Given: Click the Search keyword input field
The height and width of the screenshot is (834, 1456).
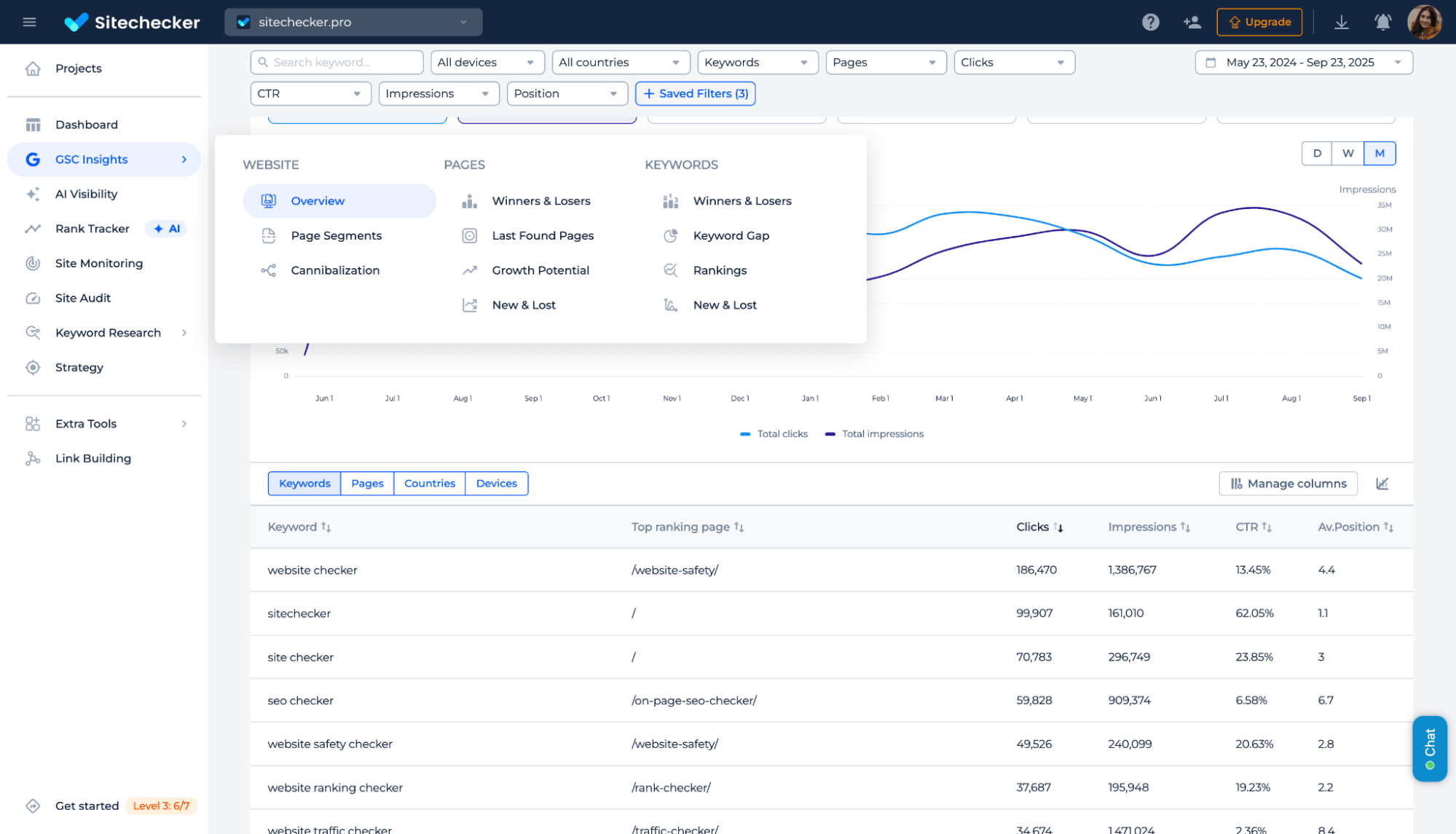Looking at the screenshot, I should (x=337, y=63).
